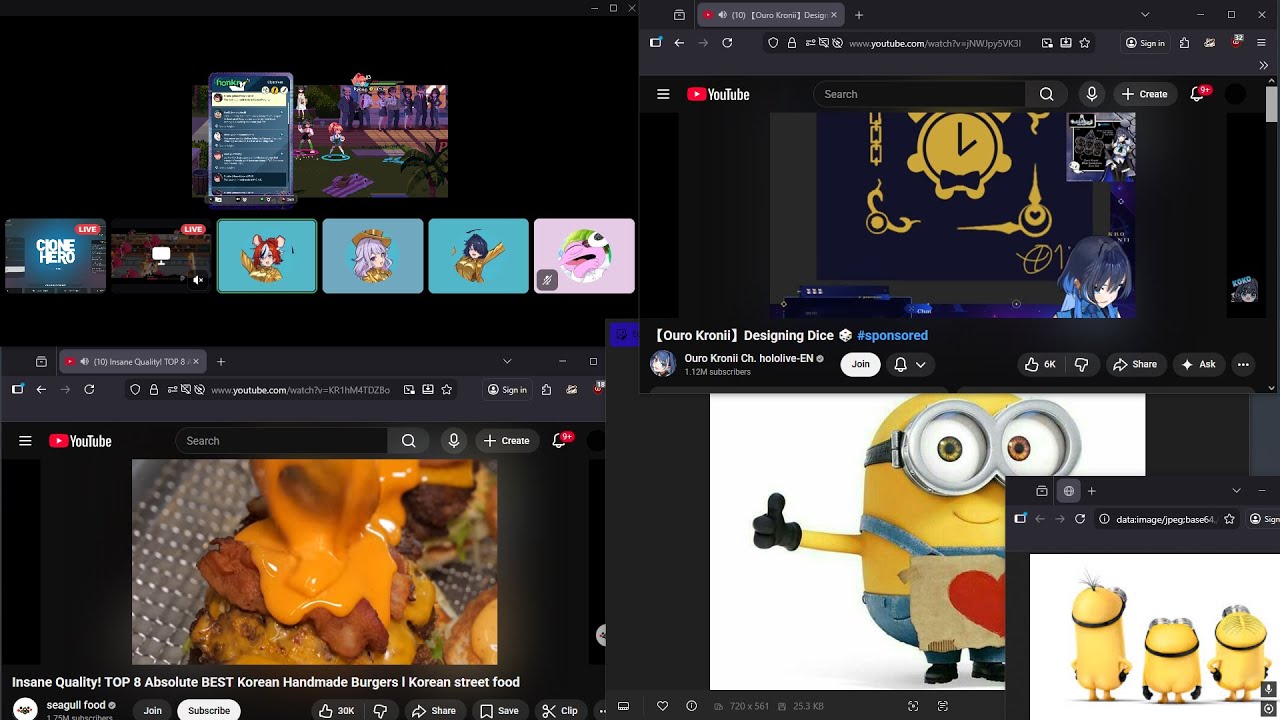The height and width of the screenshot is (720, 1280).
Task: Bookmark the burger video page
Action: (447, 389)
